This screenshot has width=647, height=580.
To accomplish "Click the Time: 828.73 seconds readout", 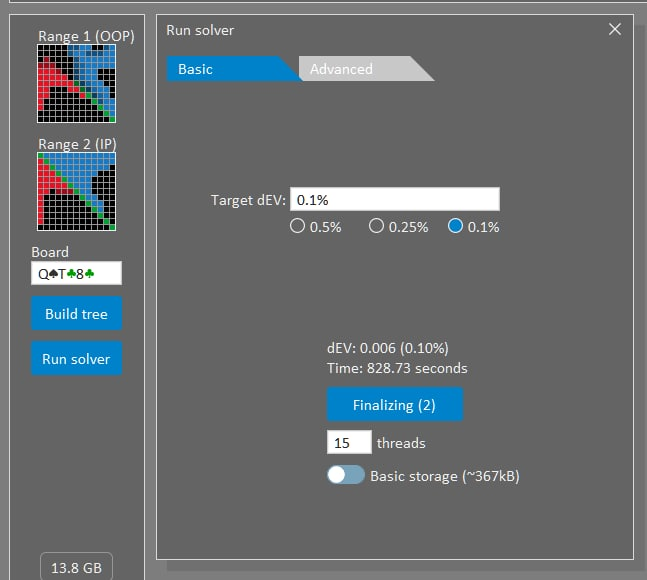I will pyautogui.click(x=397, y=368).
